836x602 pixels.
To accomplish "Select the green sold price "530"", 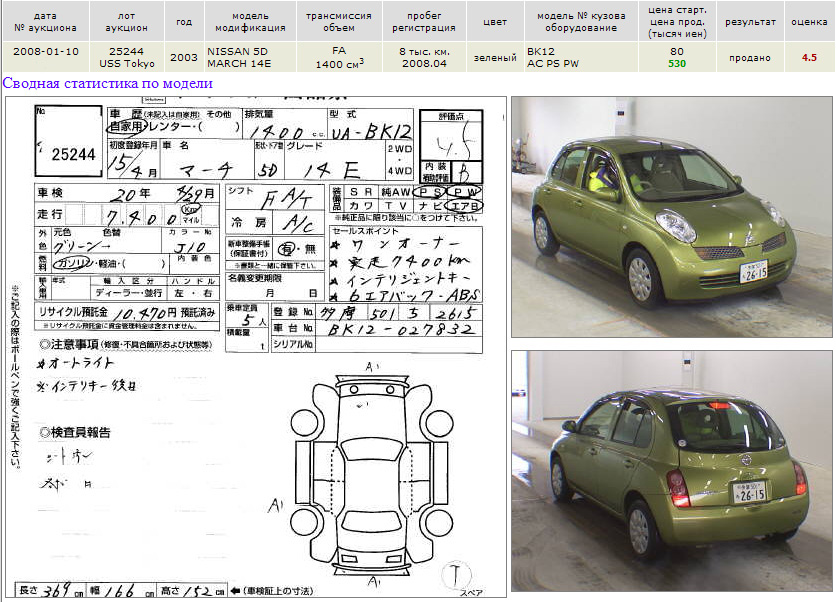I will [x=677, y=63].
